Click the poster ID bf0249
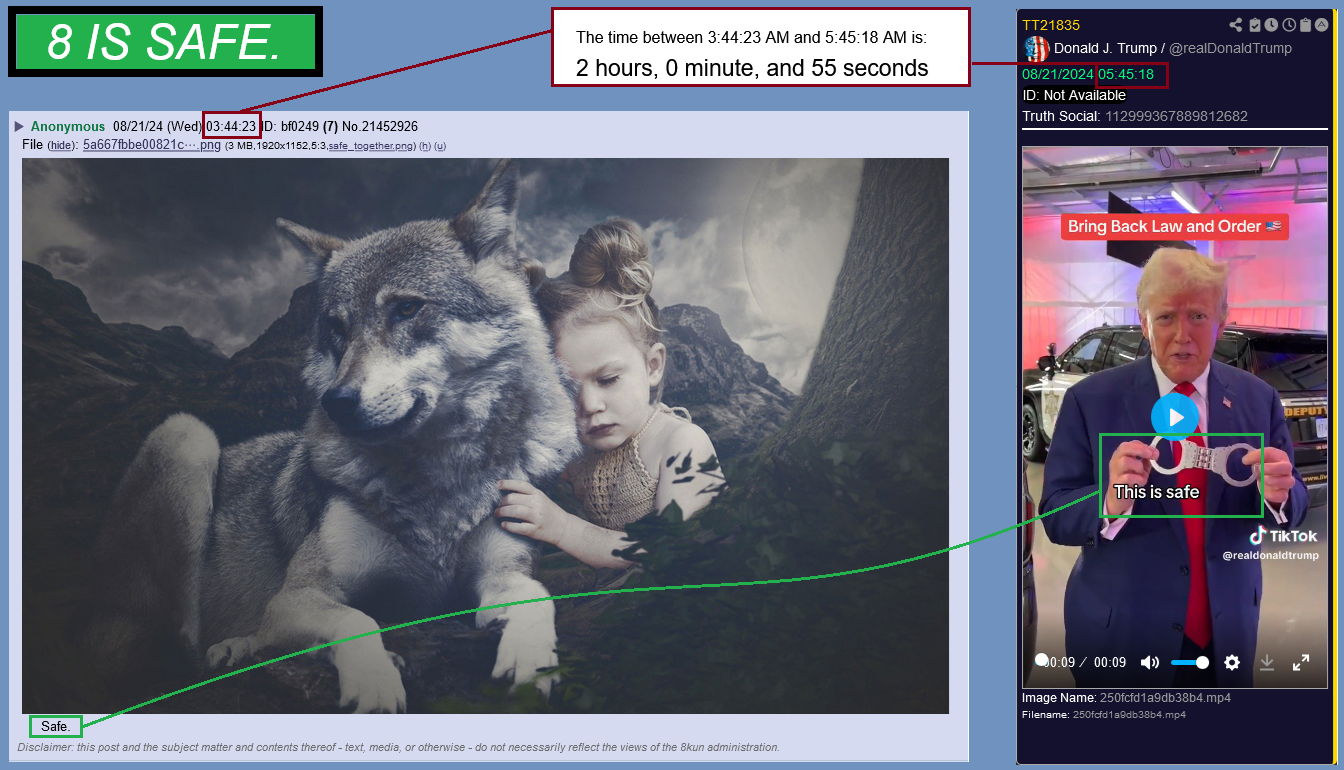 300,126
